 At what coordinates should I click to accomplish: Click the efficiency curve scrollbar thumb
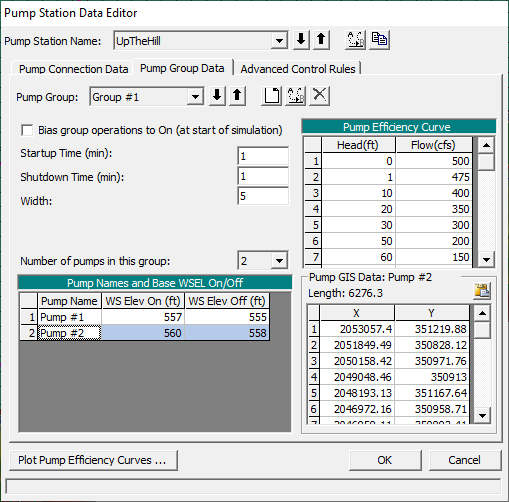pyautogui.click(x=486, y=162)
